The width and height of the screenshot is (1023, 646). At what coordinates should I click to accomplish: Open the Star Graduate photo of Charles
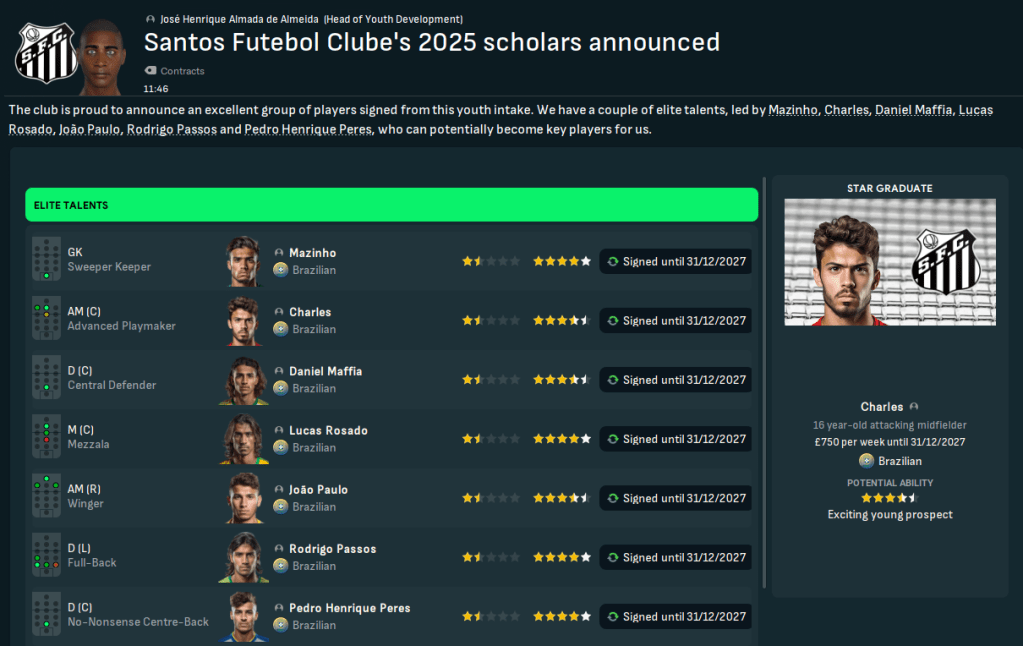pos(889,262)
